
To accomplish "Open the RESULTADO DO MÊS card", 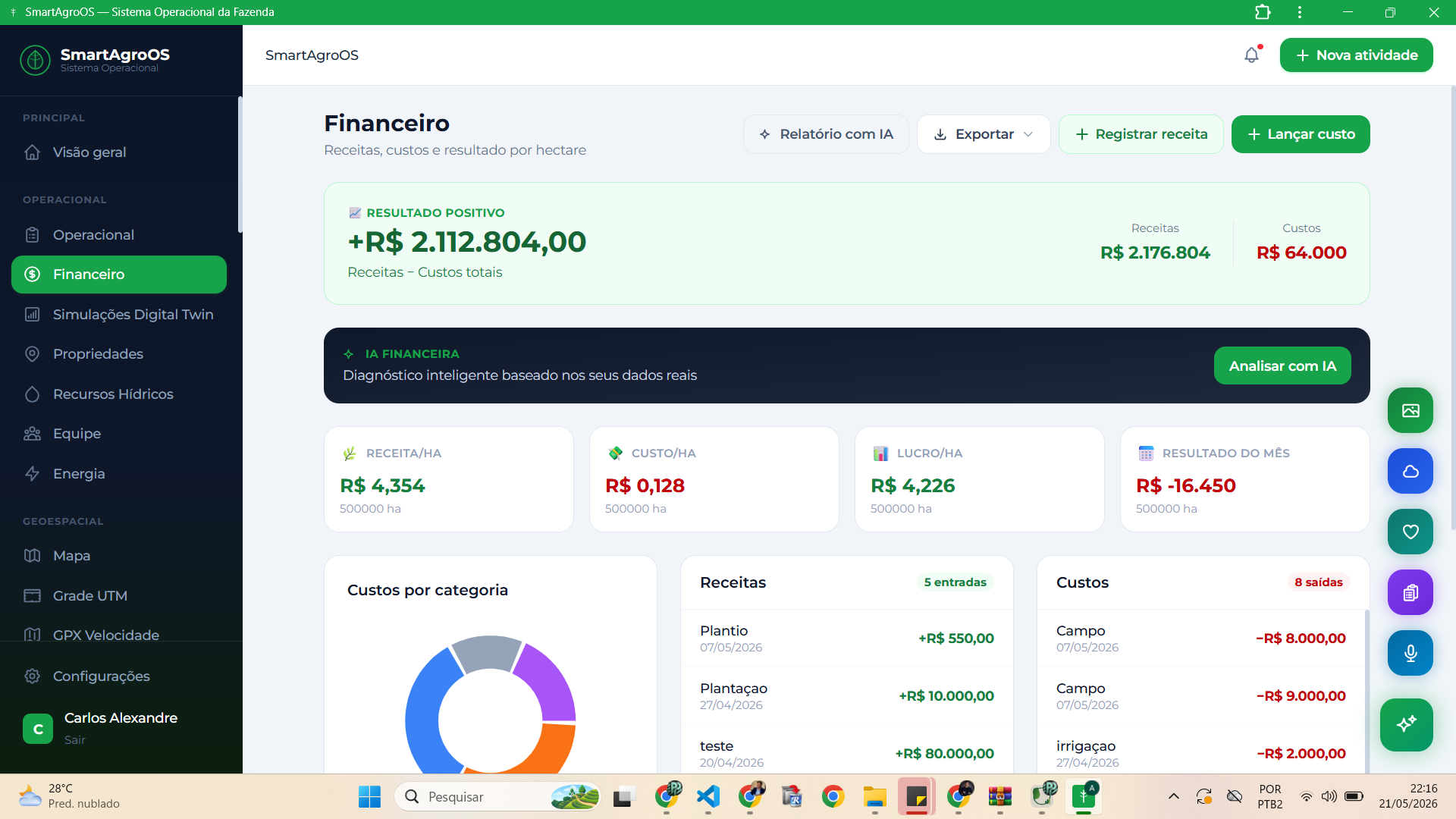I will tap(1245, 479).
